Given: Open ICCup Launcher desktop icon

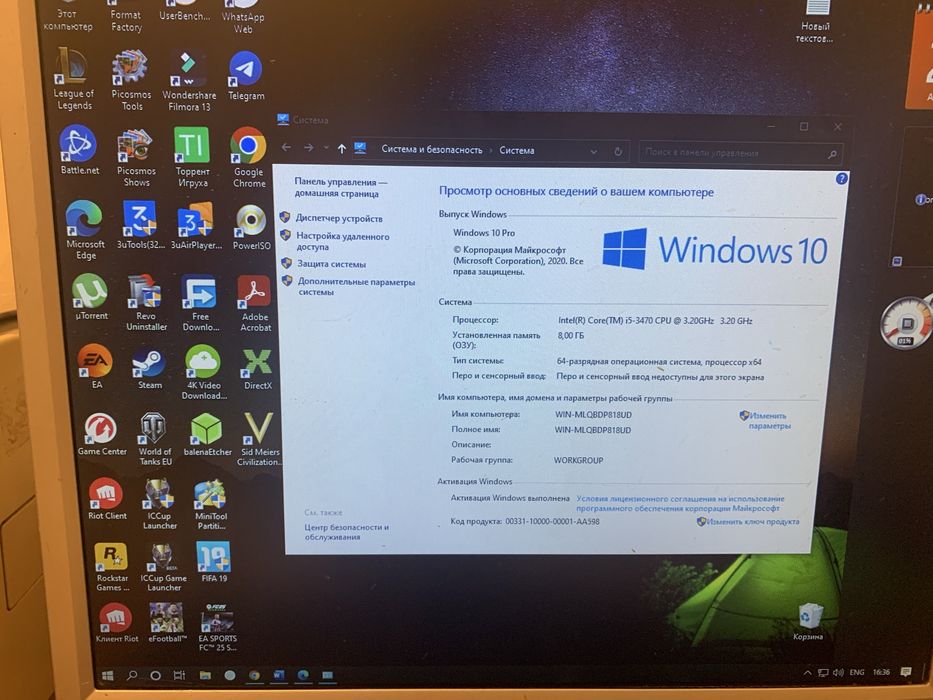Looking at the screenshot, I should coord(159,503).
